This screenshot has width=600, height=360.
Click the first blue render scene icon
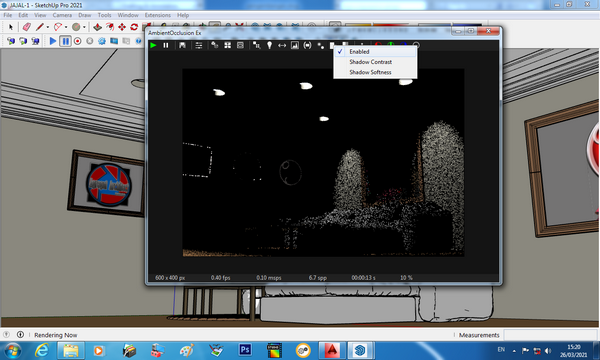tap(11, 41)
